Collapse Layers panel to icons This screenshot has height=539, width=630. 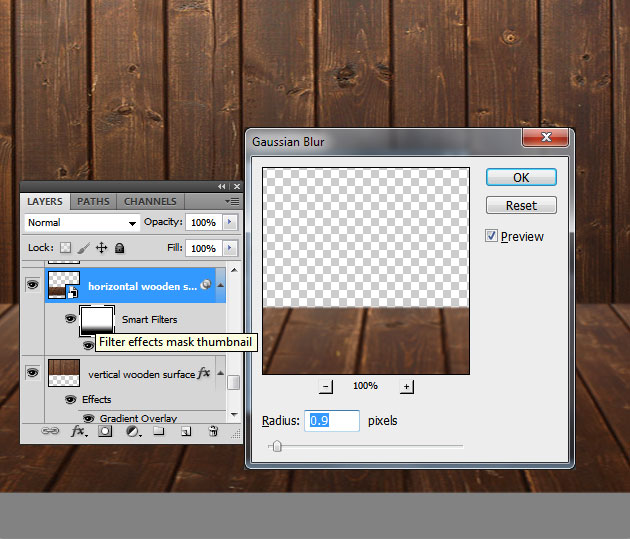coord(221,186)
